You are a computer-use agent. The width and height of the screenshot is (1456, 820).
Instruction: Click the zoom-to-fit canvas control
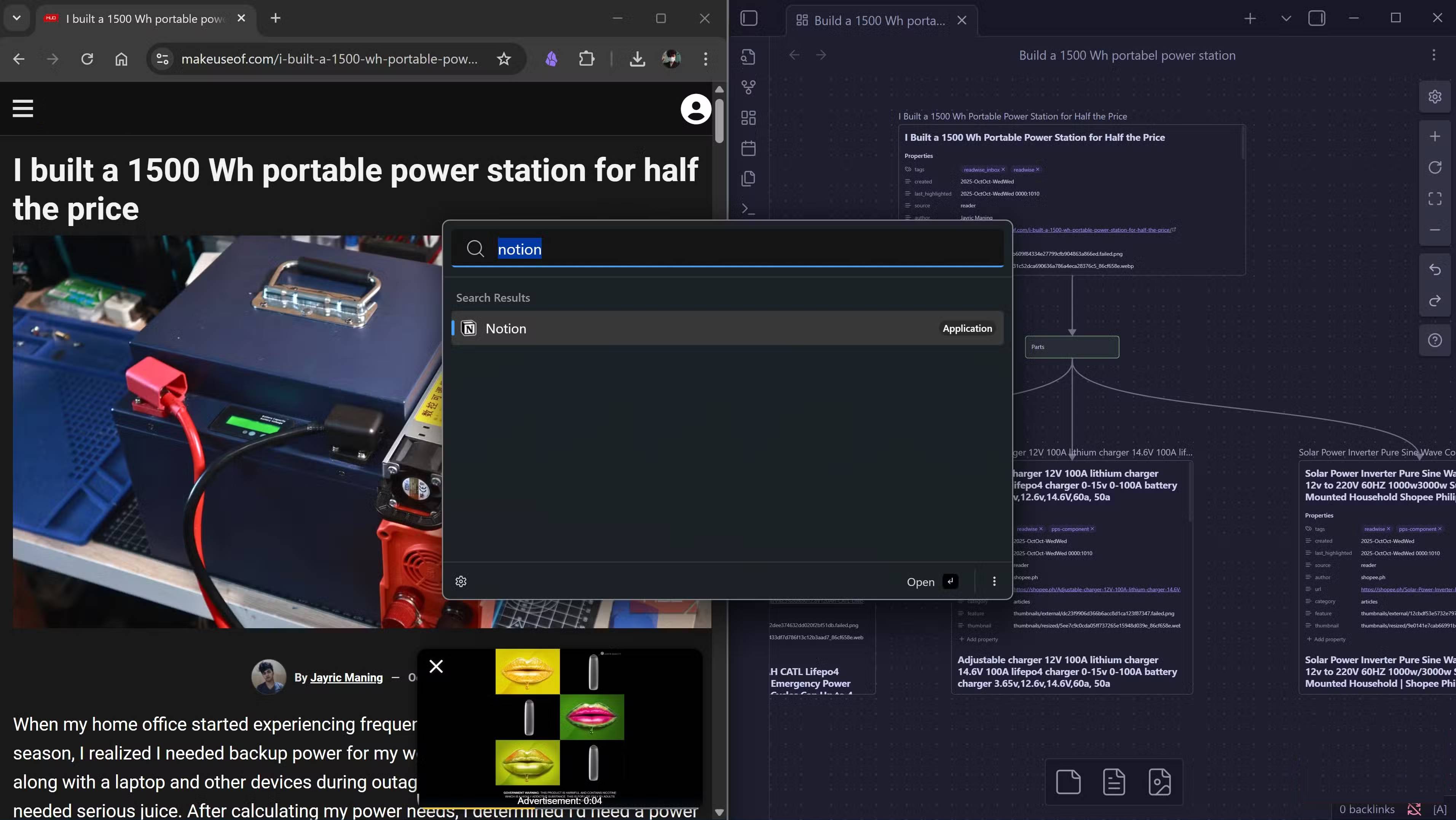tap(1435, 198)
